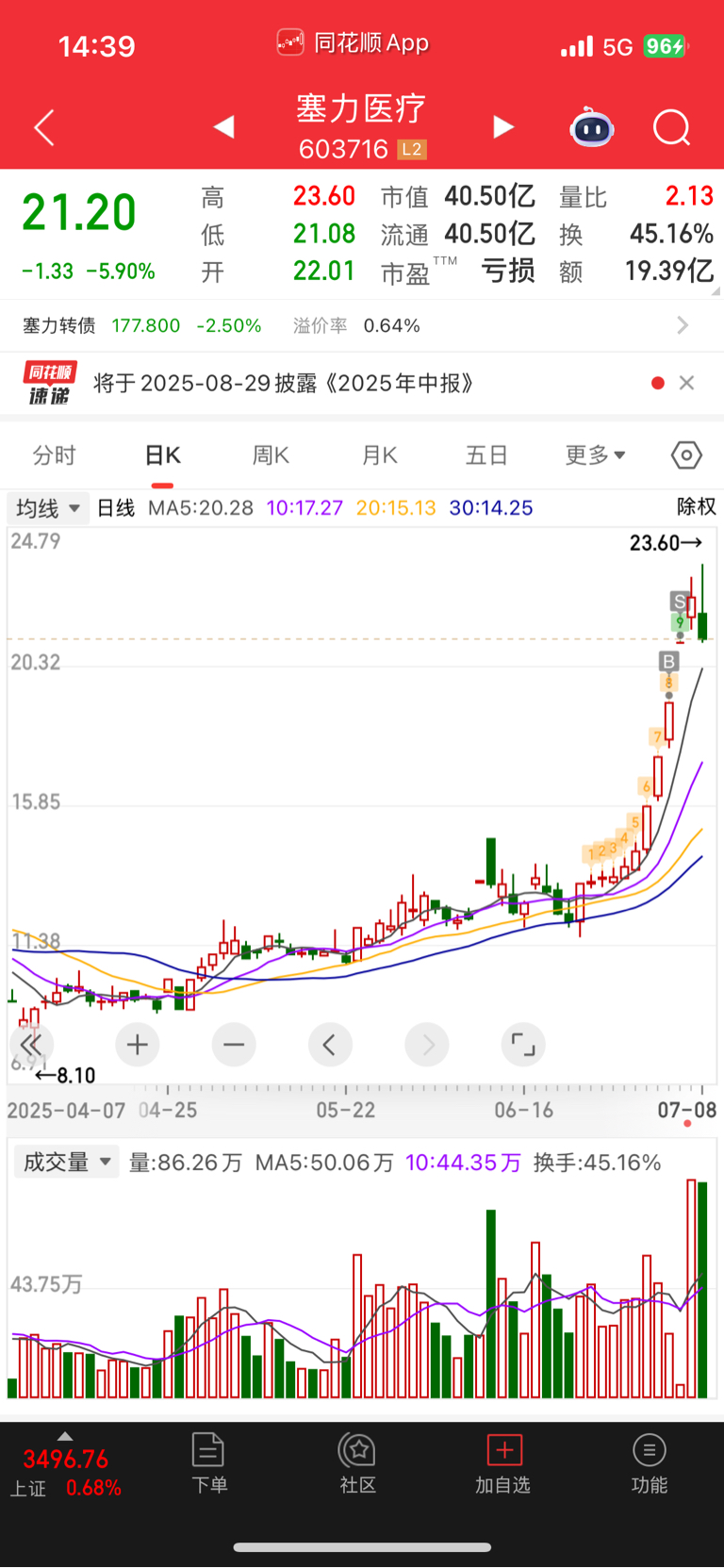Viewport: 724px width, 1568px height.
Task: Tap 换手:45.16% in volume panel
Action: pyautogui.click(x=598, y=1163)
